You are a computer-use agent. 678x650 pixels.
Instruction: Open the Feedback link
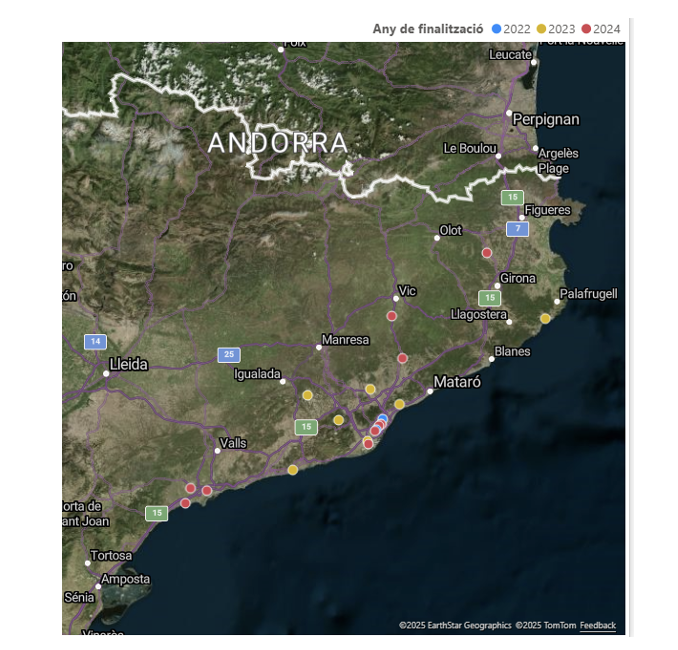coord(597,626)
